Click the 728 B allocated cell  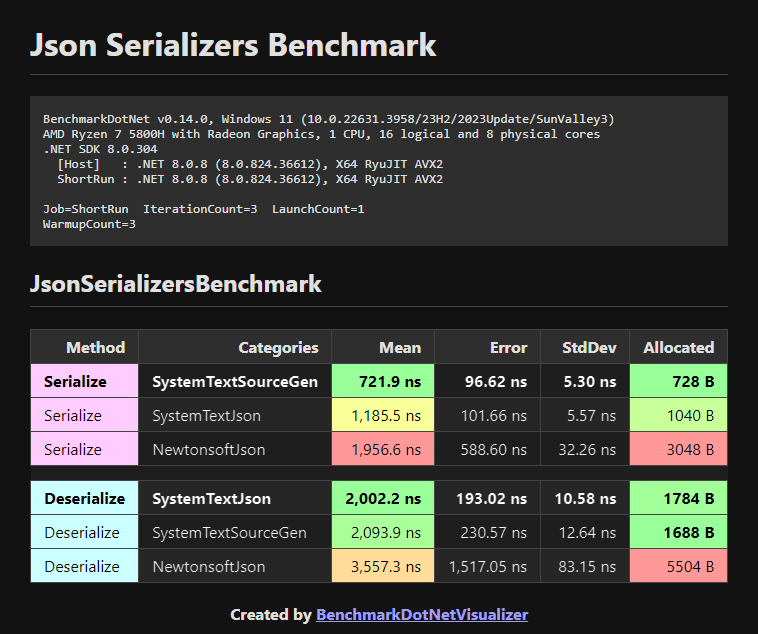pyautogui.click(x=679, y=381)
